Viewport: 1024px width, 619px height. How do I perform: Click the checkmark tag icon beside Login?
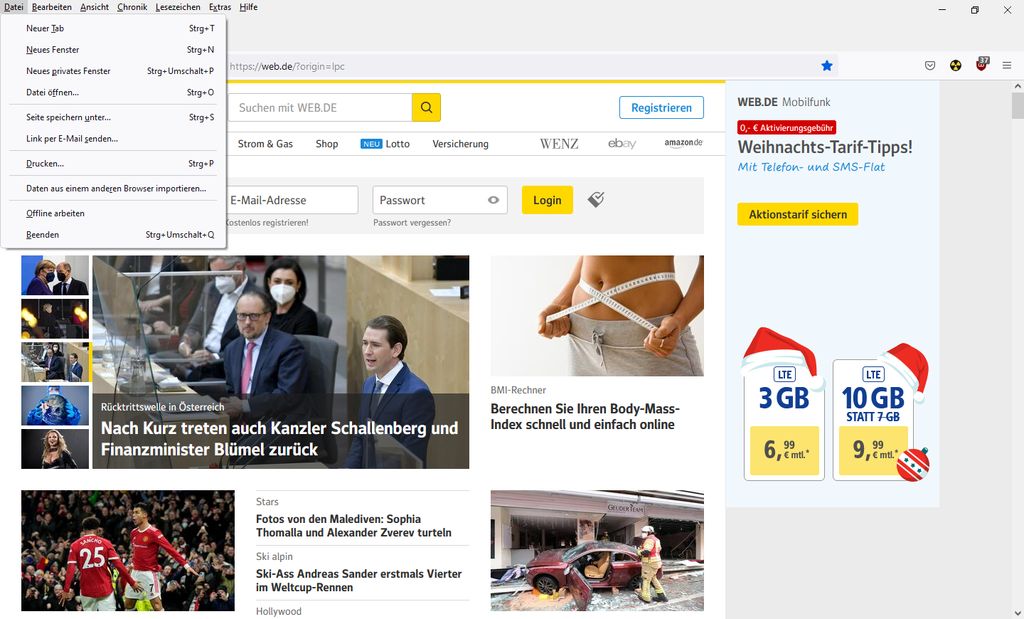(x=596, y=199)
